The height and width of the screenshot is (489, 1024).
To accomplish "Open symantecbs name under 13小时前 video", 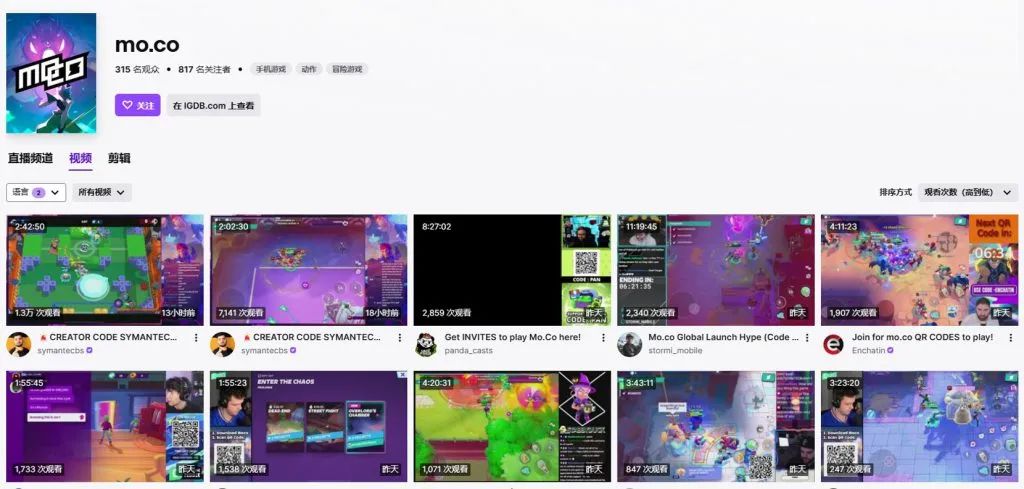I will coord(61,351).
